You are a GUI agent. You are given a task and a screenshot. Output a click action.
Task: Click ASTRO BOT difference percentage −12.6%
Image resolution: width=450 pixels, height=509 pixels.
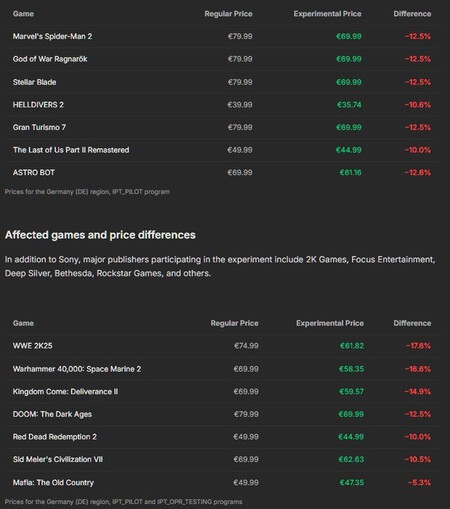point(417,173)
